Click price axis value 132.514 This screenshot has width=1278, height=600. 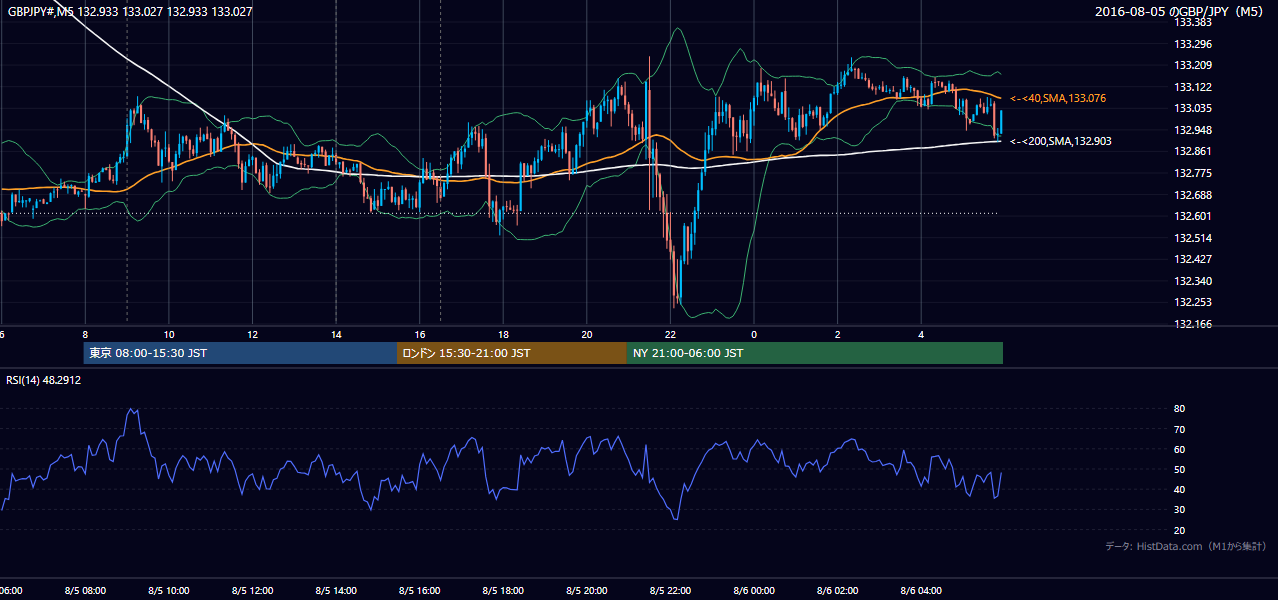[1193, 238]
